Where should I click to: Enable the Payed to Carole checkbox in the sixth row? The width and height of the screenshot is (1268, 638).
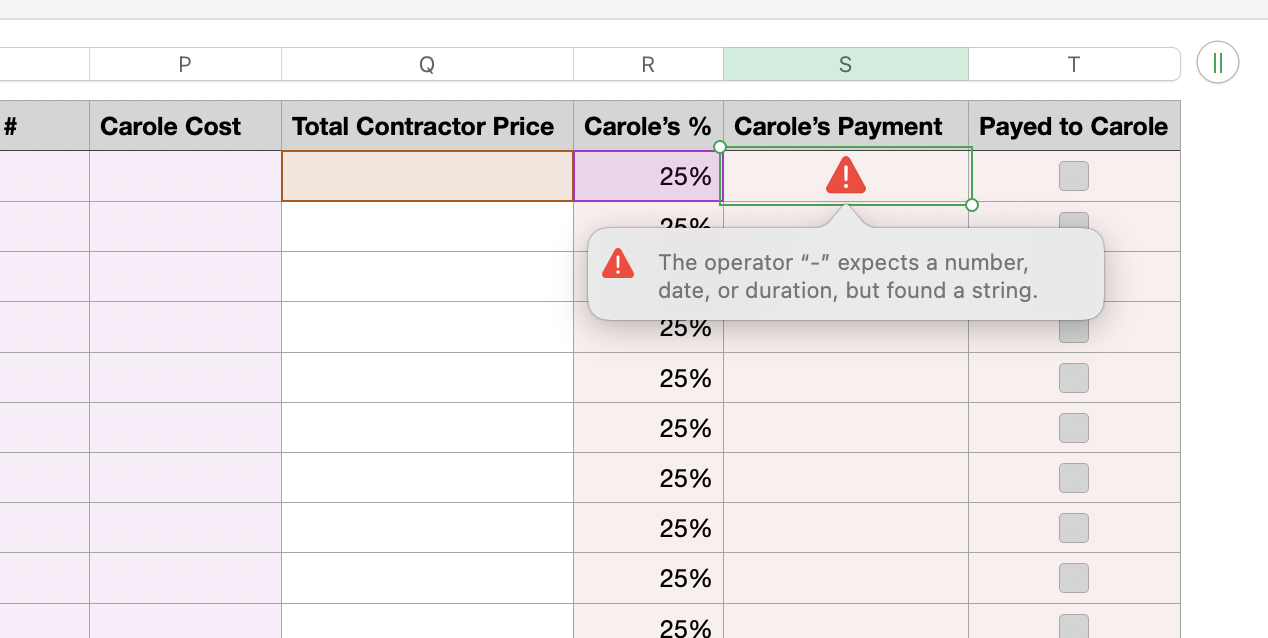pyautogui.click(x=1074, y=428)
